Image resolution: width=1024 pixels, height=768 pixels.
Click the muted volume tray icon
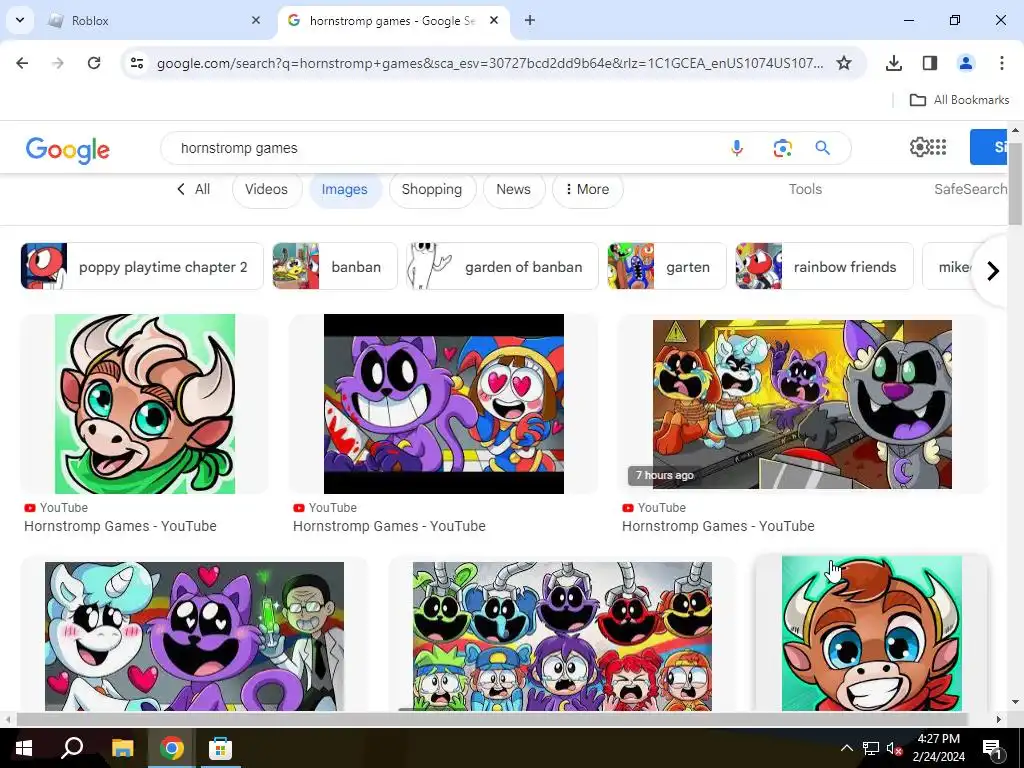click(894, 748)
